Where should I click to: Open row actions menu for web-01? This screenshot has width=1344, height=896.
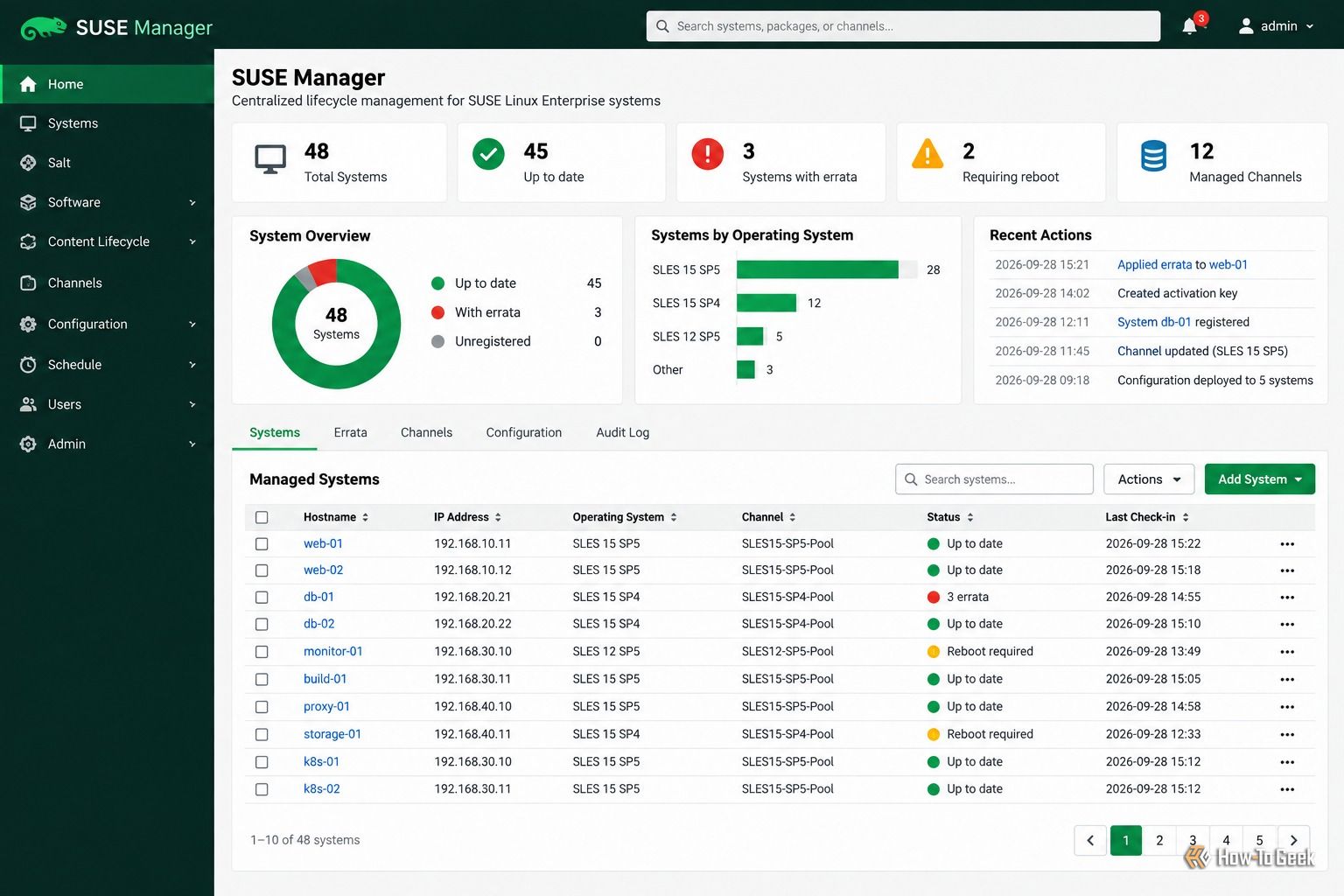pyautogui.click(x=1287, y=544)
